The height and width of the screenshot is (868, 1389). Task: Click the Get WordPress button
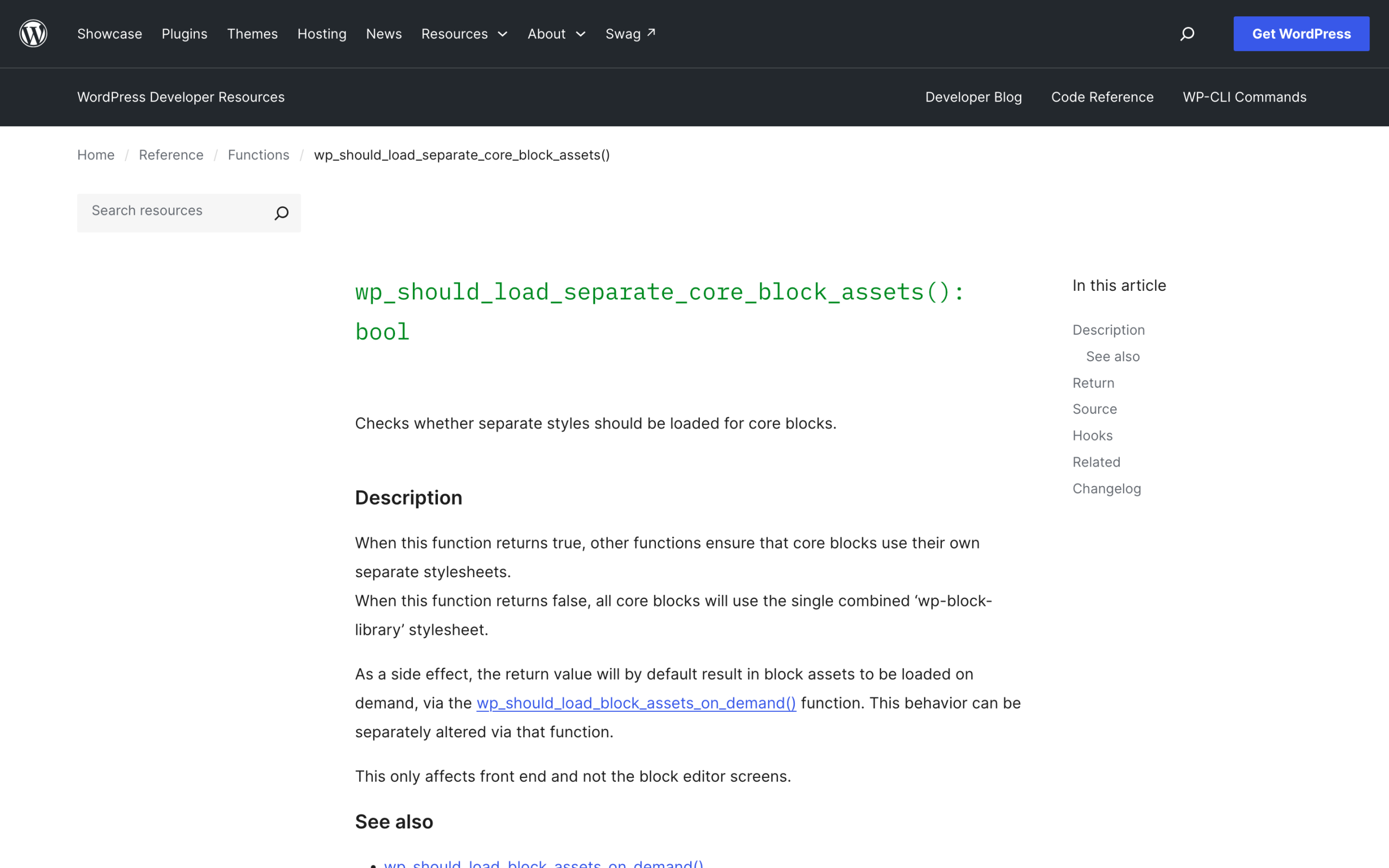coord(1301,34)
